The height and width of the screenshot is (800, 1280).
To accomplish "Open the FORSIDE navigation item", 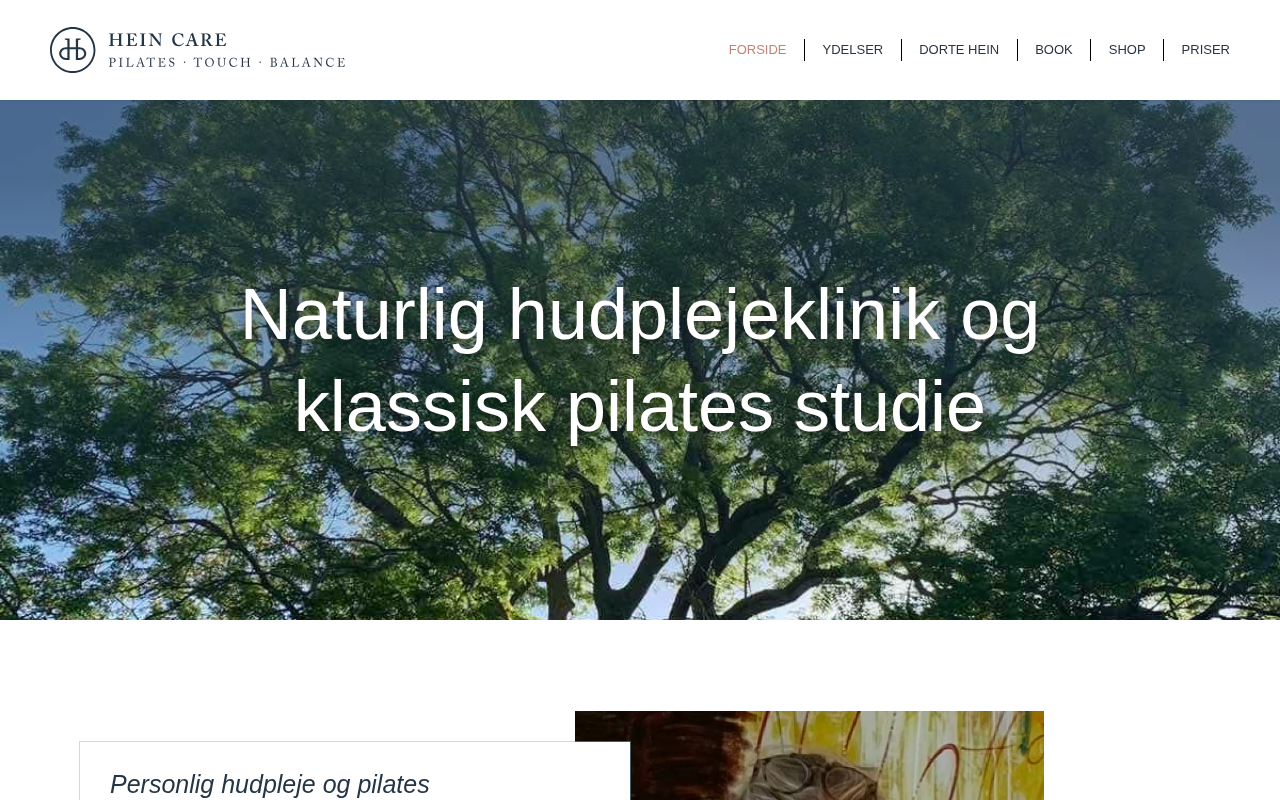I will pos(757,50).
